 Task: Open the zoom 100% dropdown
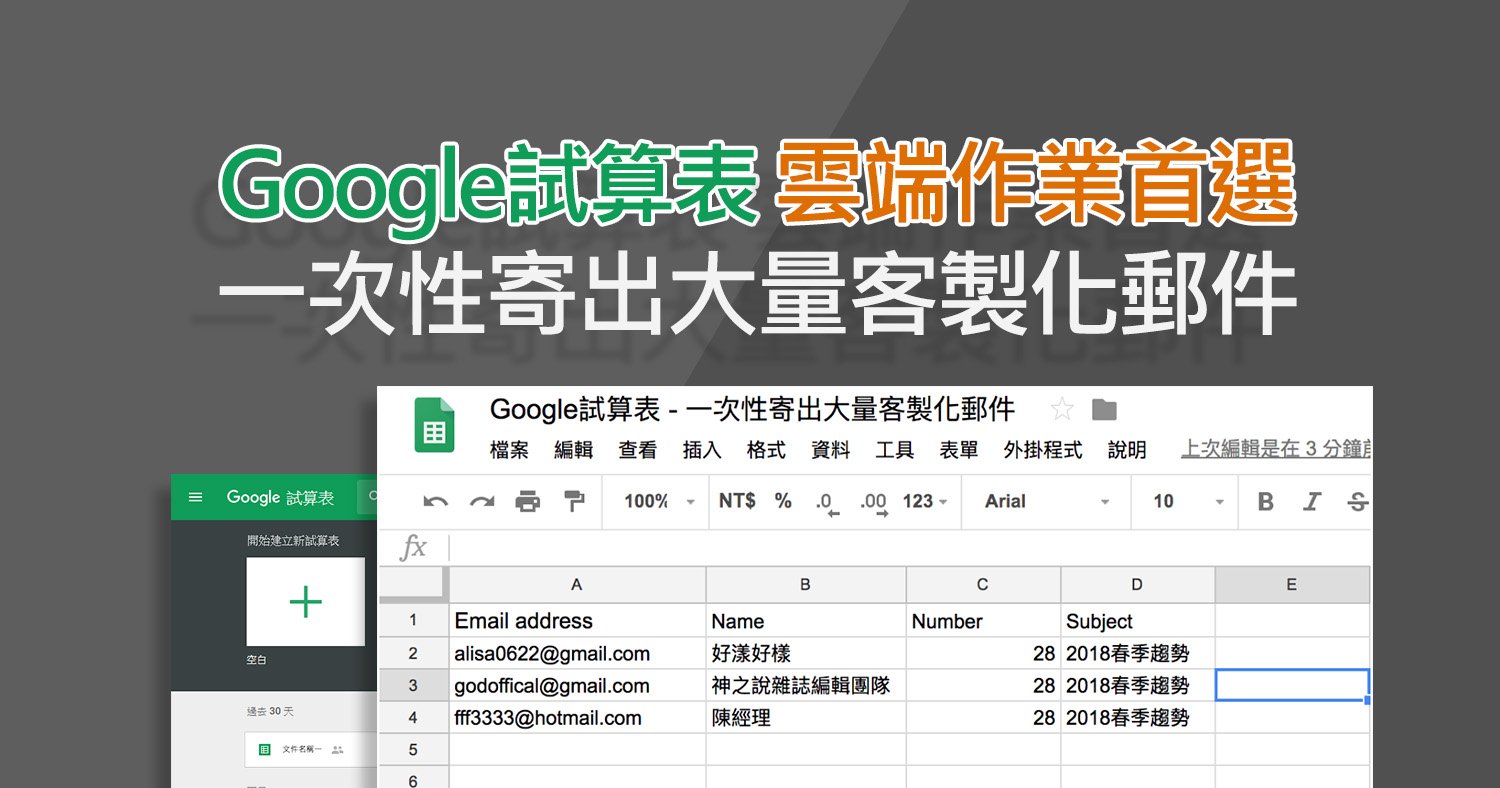[x=658, y=502]
